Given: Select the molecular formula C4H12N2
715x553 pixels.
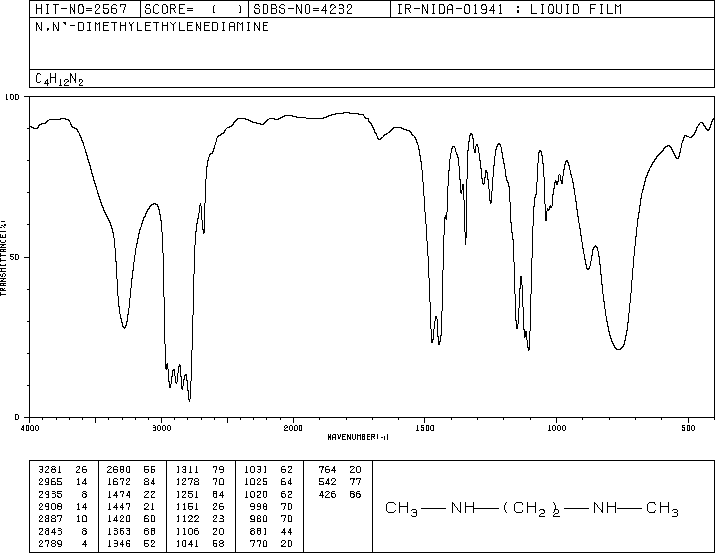Looking at the screenshot, I should tap(59, 79).
